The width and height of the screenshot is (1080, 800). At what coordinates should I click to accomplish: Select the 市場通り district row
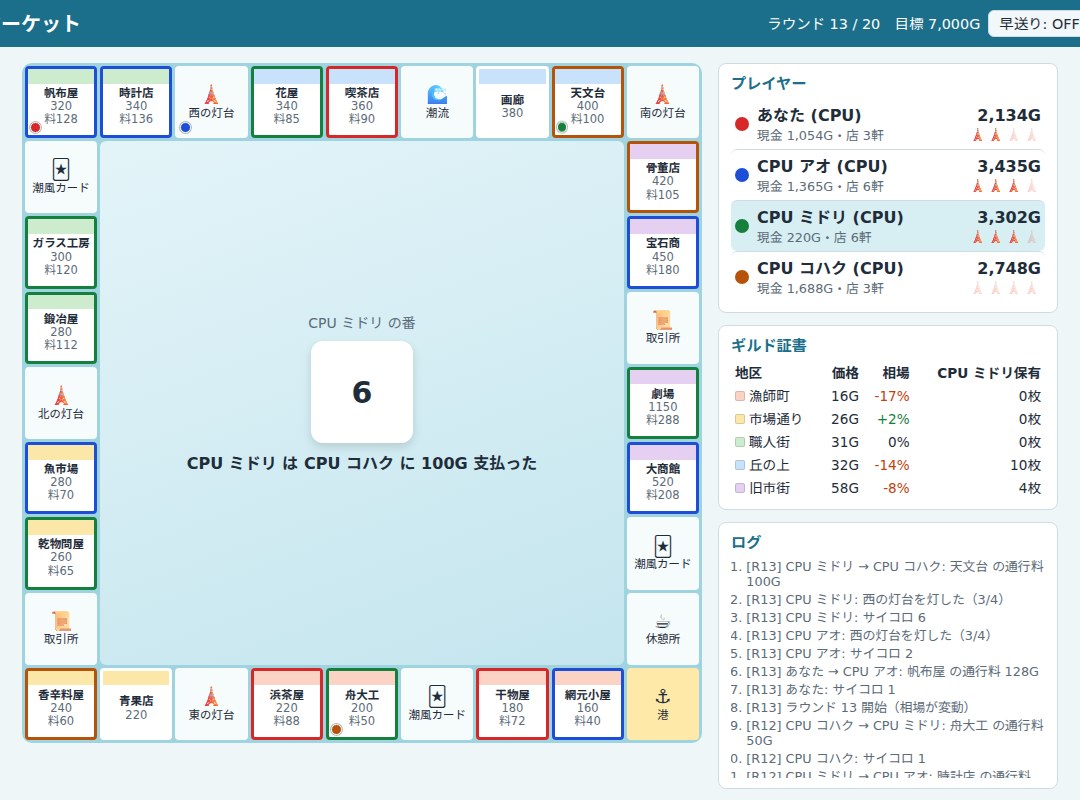point(888,419)
